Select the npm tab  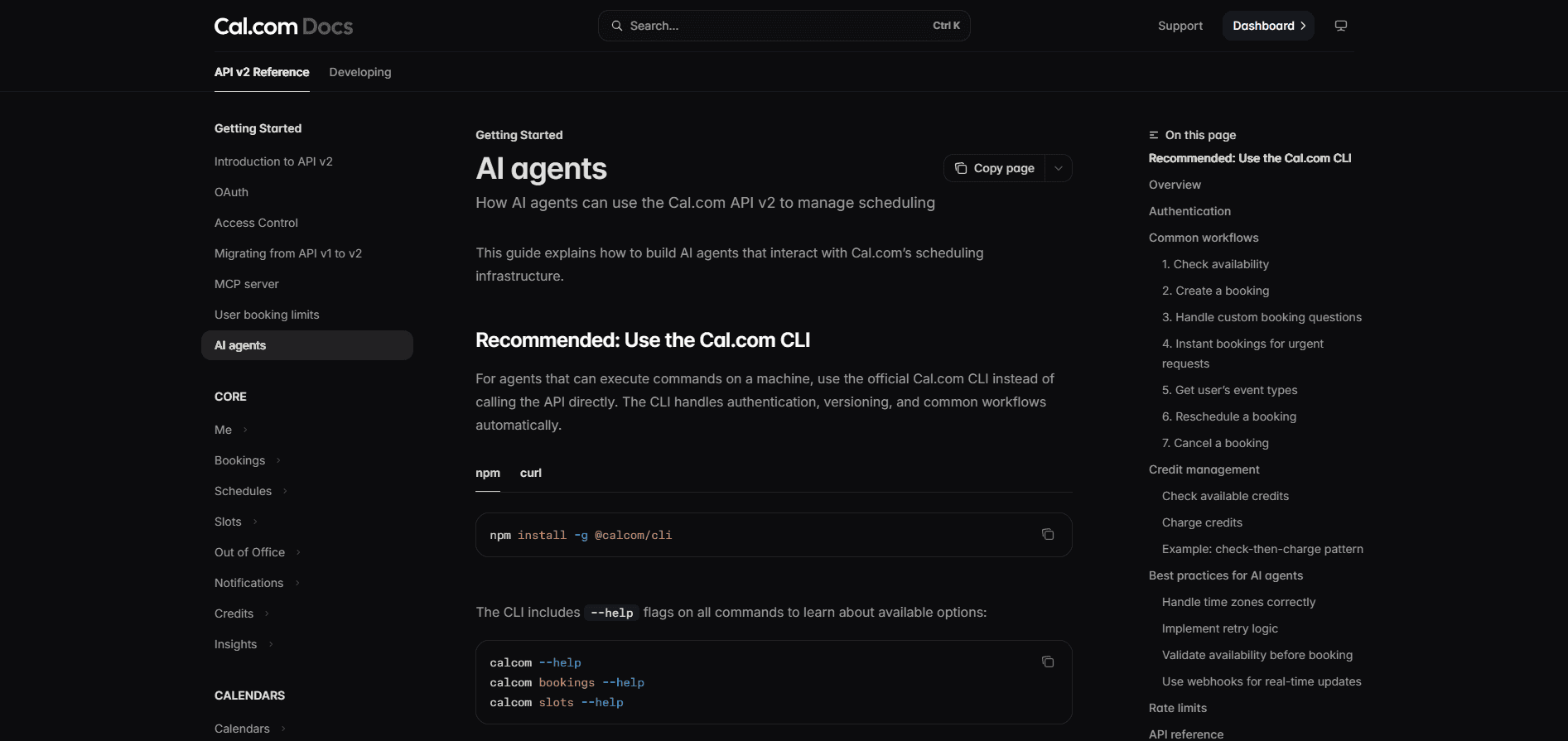[x=488, y=473]
